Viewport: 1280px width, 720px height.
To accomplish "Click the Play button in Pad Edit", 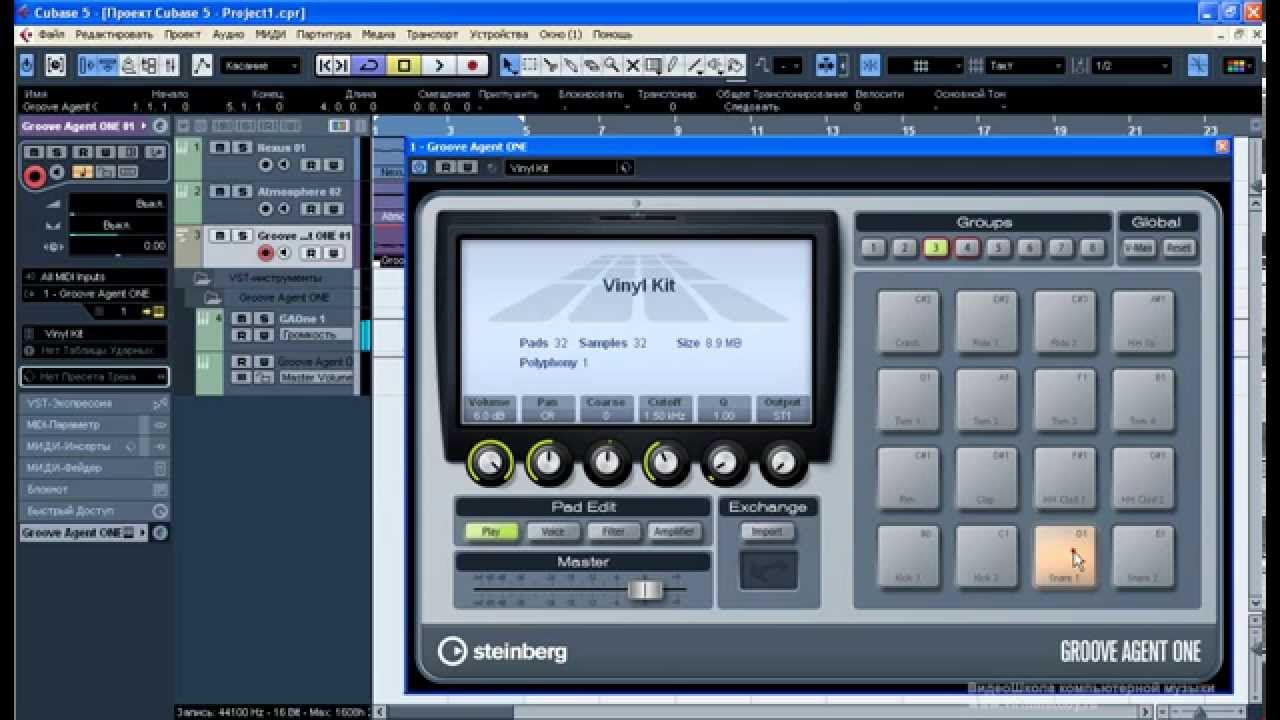I will click(491, 532).
